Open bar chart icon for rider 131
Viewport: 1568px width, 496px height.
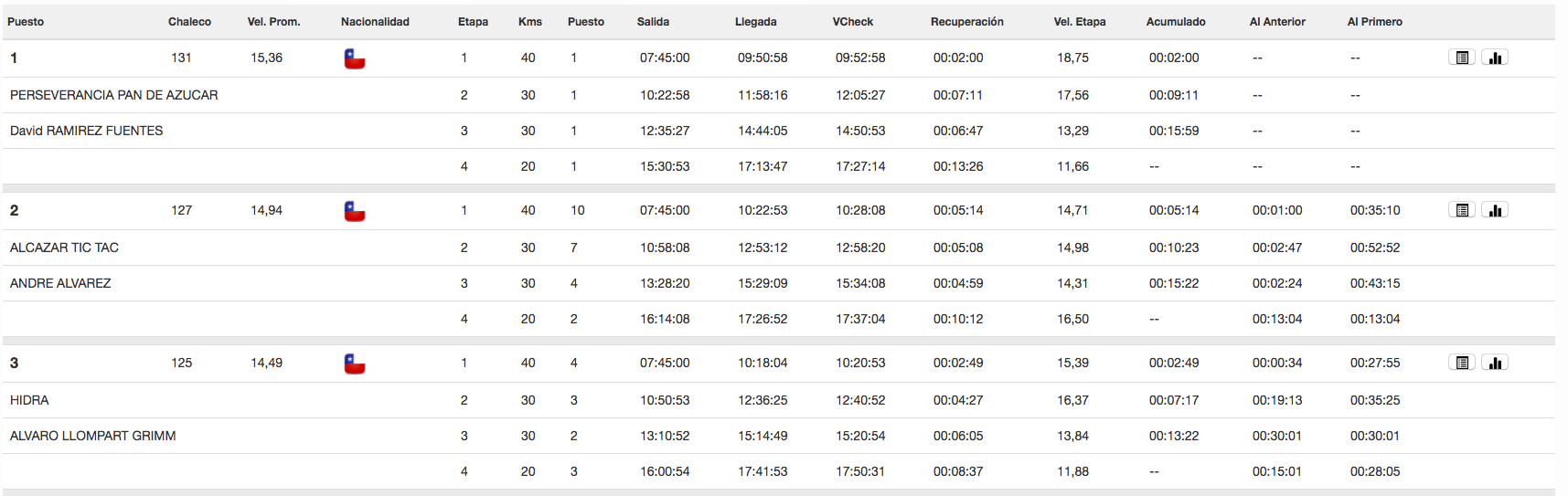pyautogui.click(x=1495, y=58)
